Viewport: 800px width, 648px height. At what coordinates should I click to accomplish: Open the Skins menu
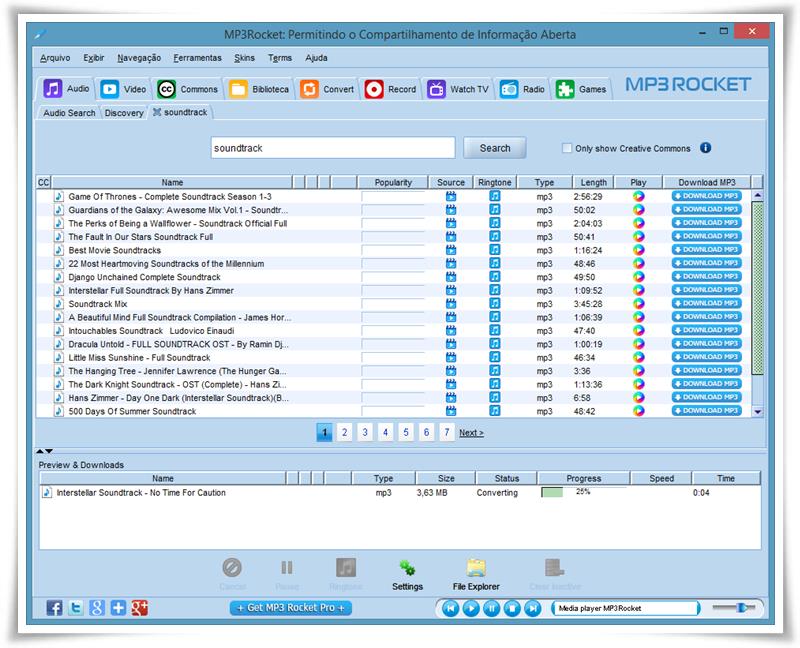pos(244,58)
